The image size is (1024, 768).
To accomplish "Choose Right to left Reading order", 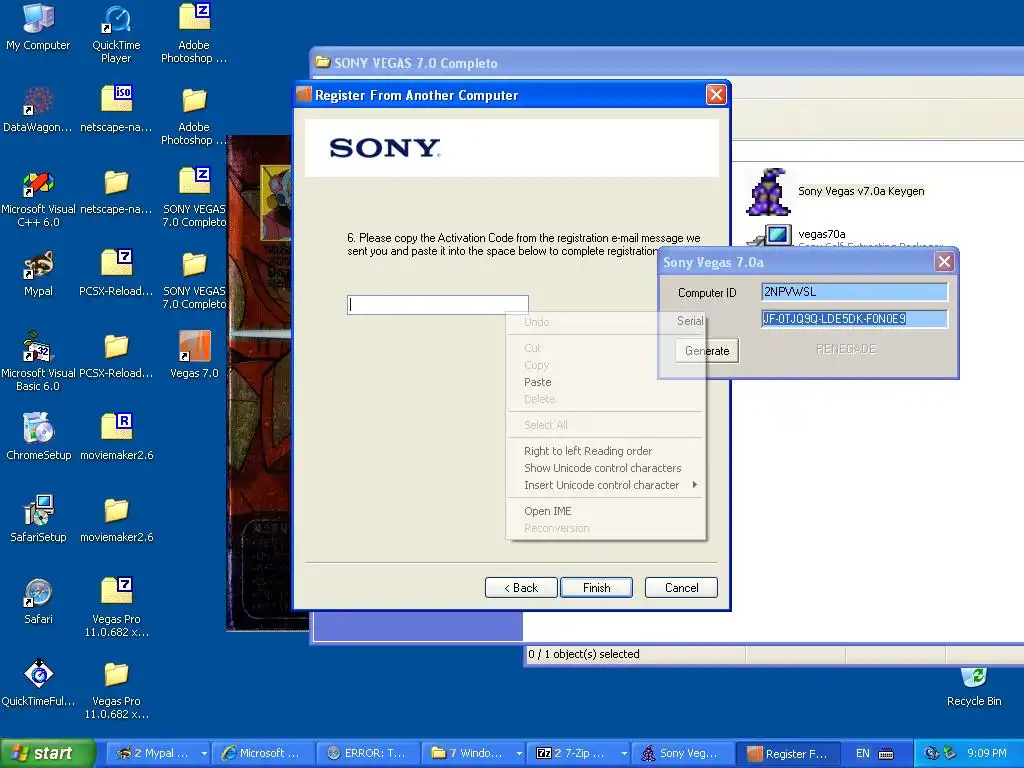I will click(588, 451).
